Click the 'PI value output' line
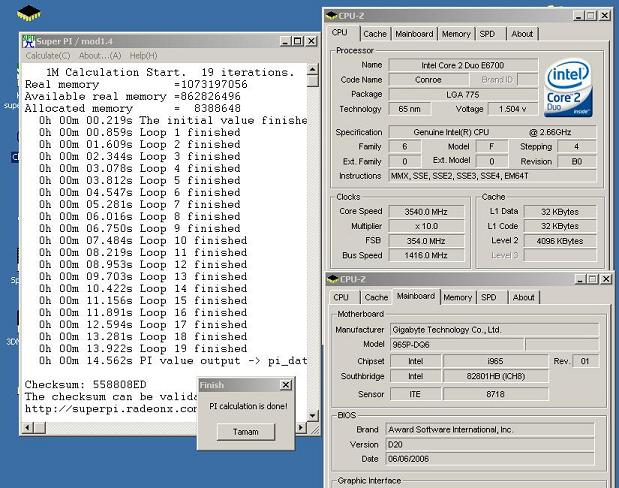 click(x=173, y=361)
